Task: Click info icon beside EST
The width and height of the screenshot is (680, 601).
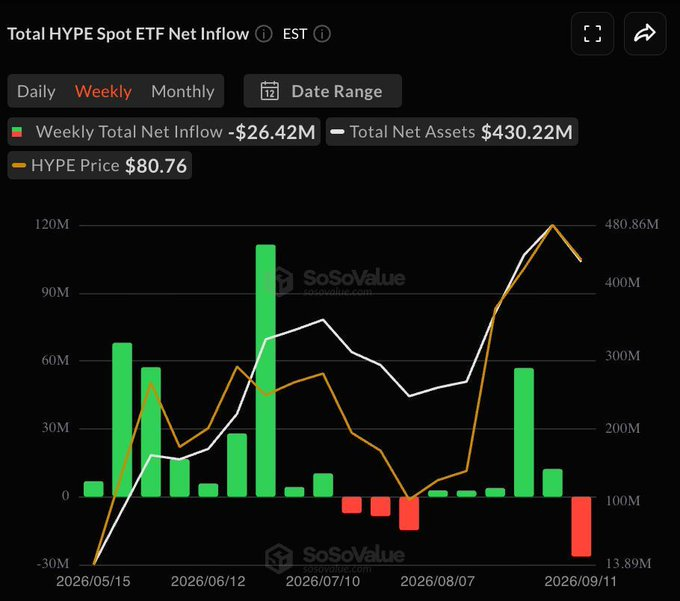Action: [322, 34]
